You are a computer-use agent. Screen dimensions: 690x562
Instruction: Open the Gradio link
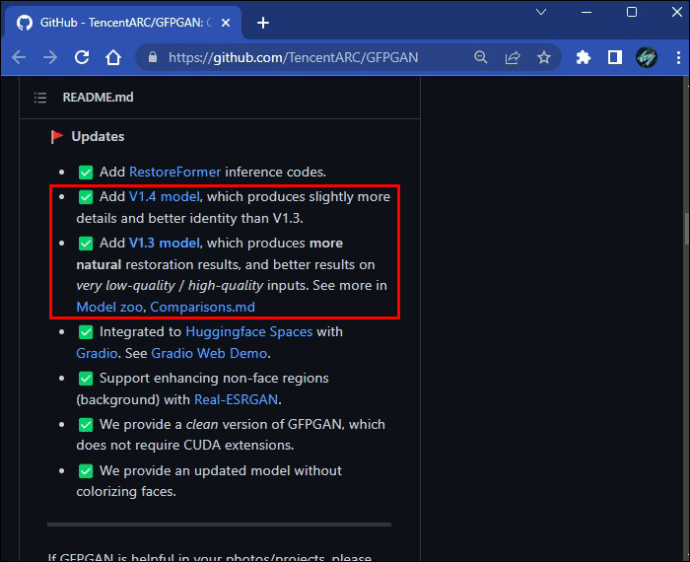97,353
